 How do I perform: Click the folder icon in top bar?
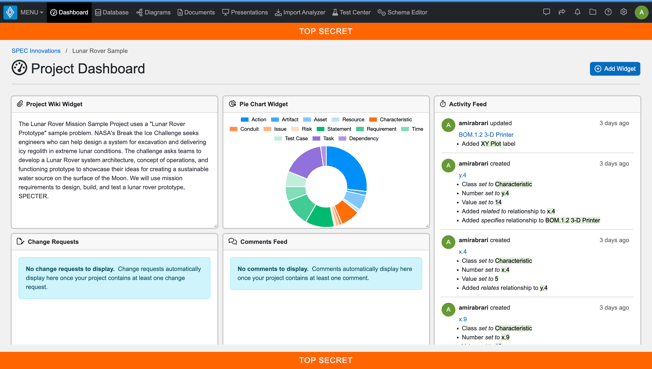(x=593, y=12)
